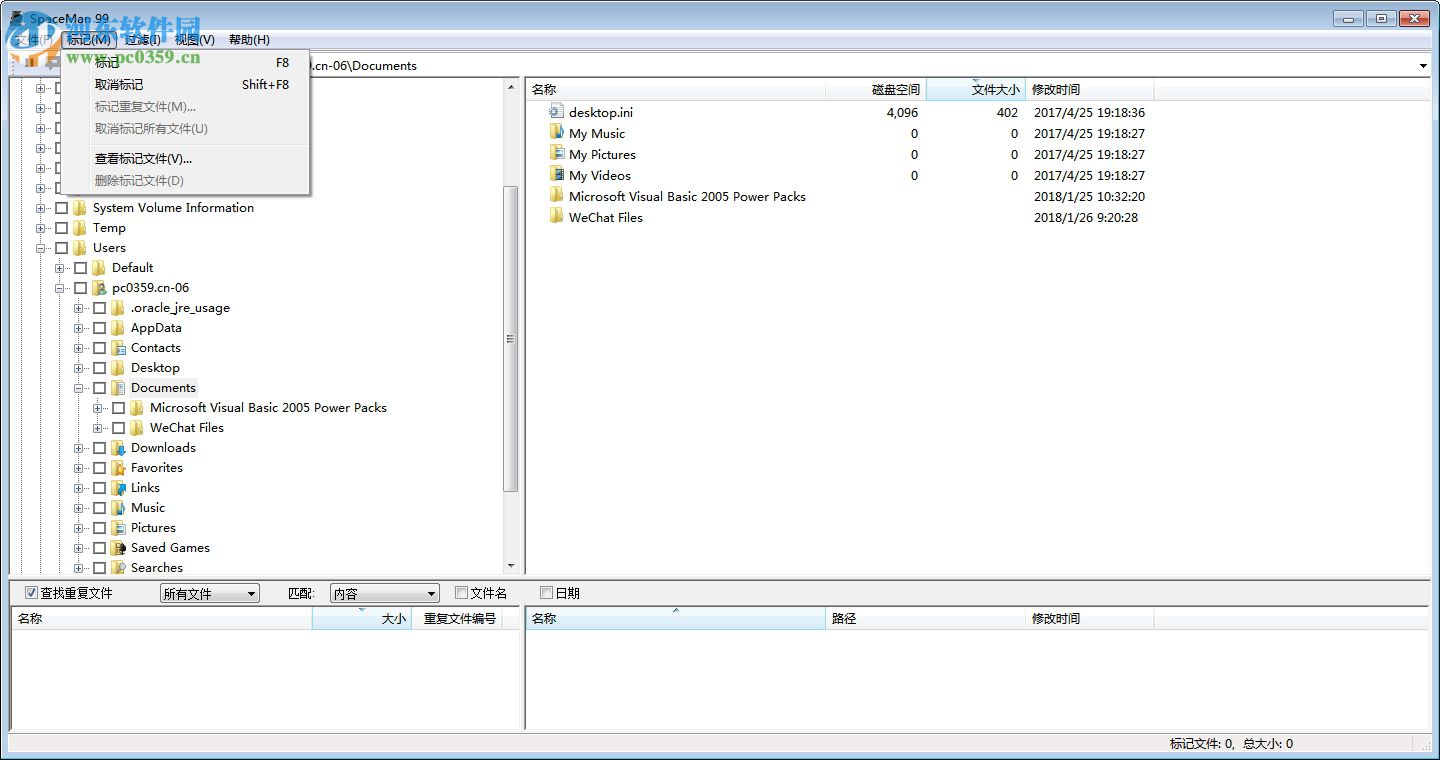Click the Documents folder icon in the tree

point(118,388)
